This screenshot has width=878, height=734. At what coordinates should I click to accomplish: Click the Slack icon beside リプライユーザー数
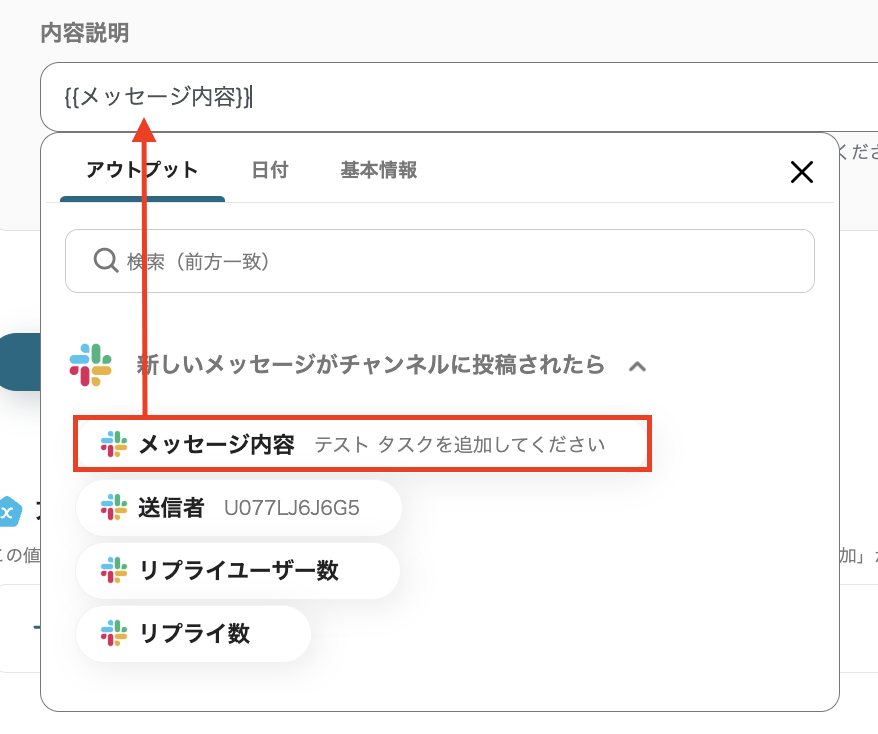click(x=114, y=571)
